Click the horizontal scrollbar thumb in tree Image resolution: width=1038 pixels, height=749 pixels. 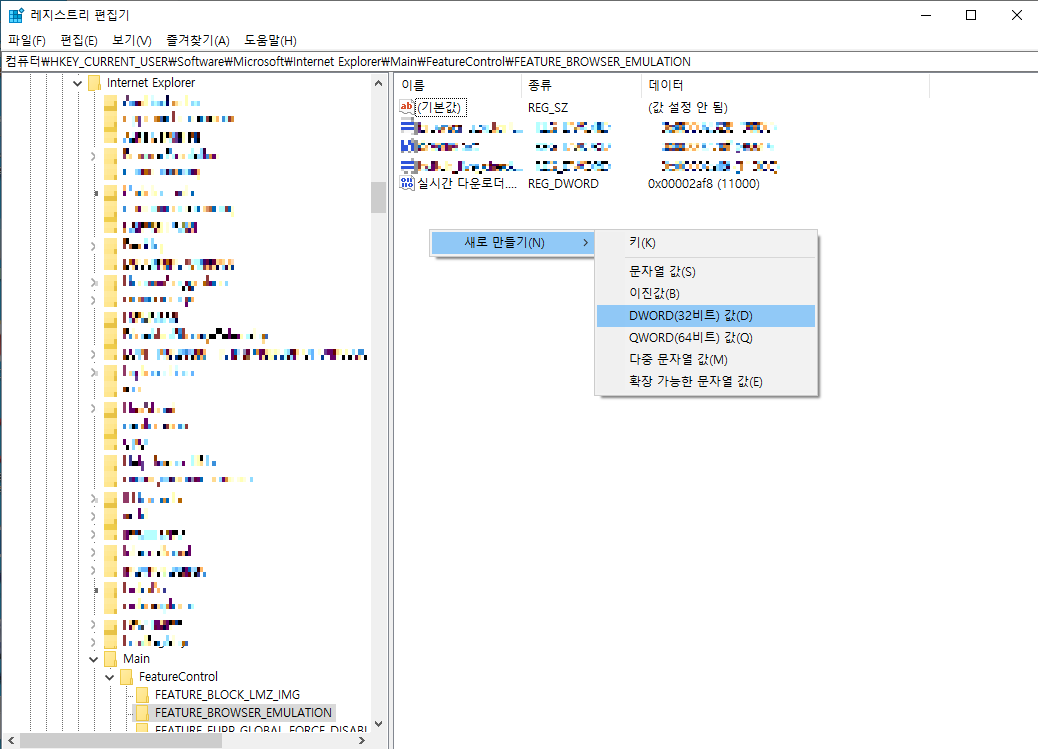click(121, 740)
